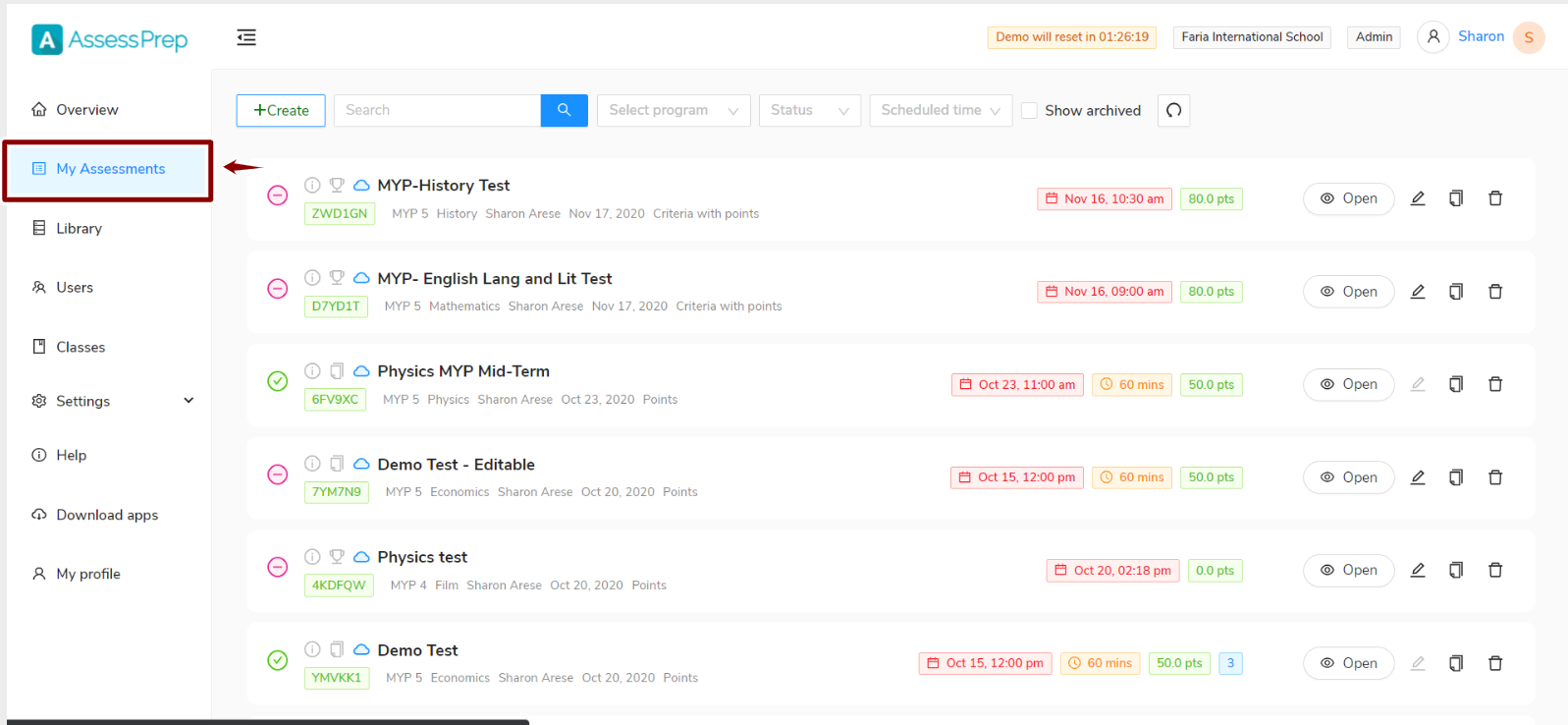The height and width of the screenshot is (725, 1568).
Task: Open Download apps in sidebar
Action: pos(108,515)
